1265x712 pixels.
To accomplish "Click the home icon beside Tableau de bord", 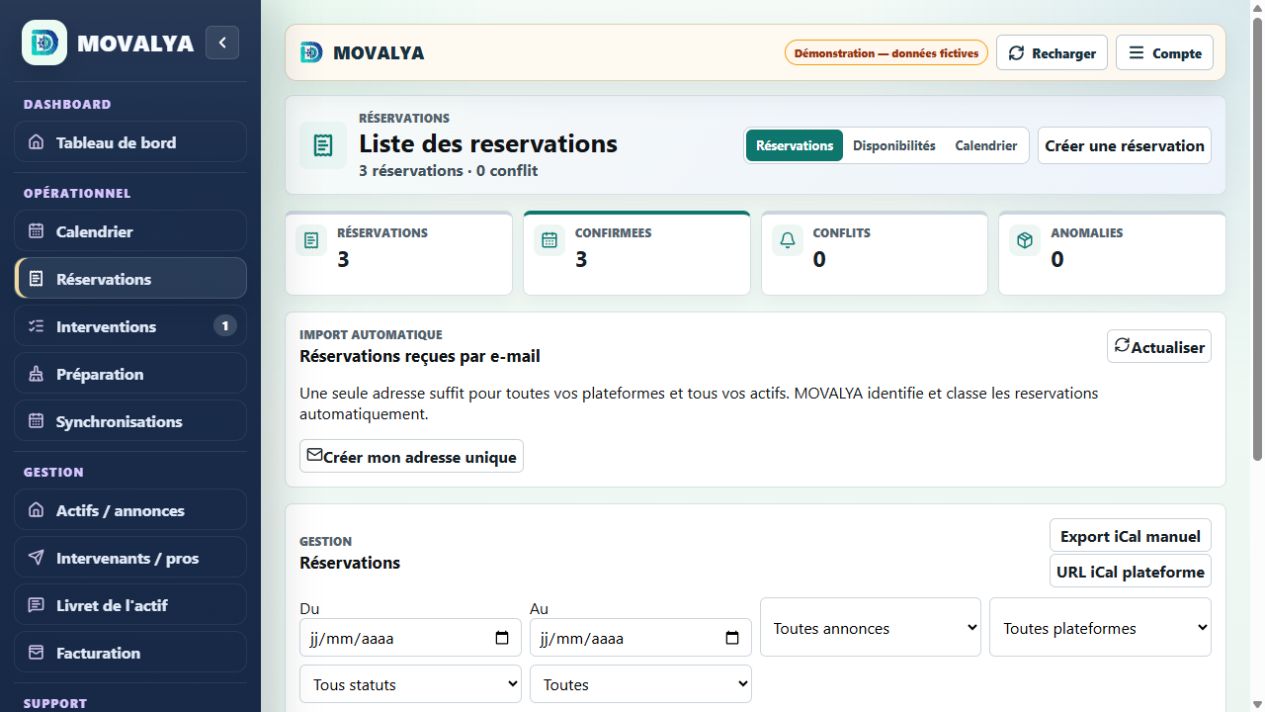I will [36, 142].
